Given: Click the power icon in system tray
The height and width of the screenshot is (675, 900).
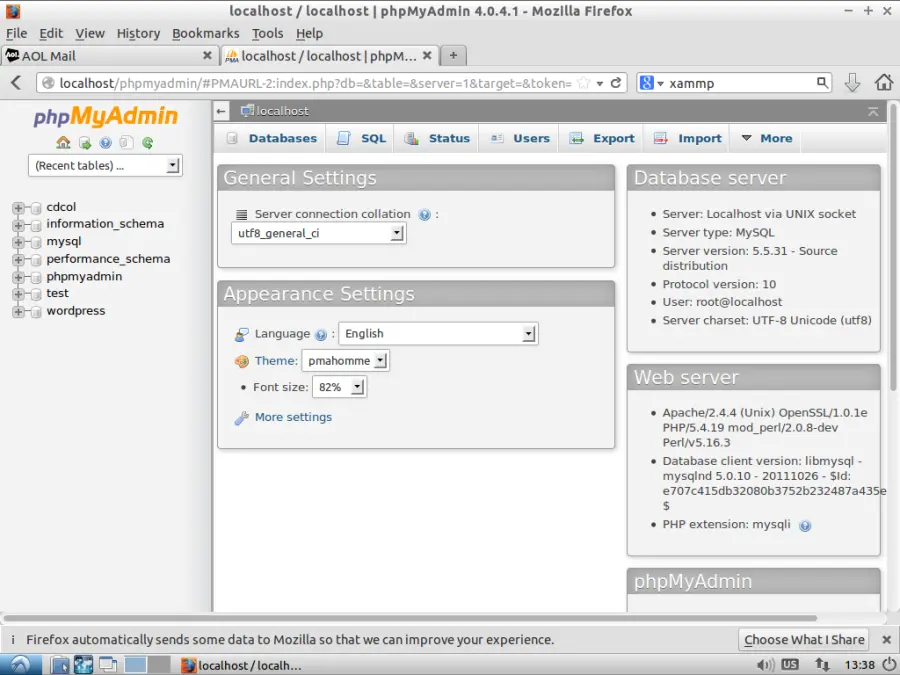Looking at the screenshot, I should click(x=889, y=664).
